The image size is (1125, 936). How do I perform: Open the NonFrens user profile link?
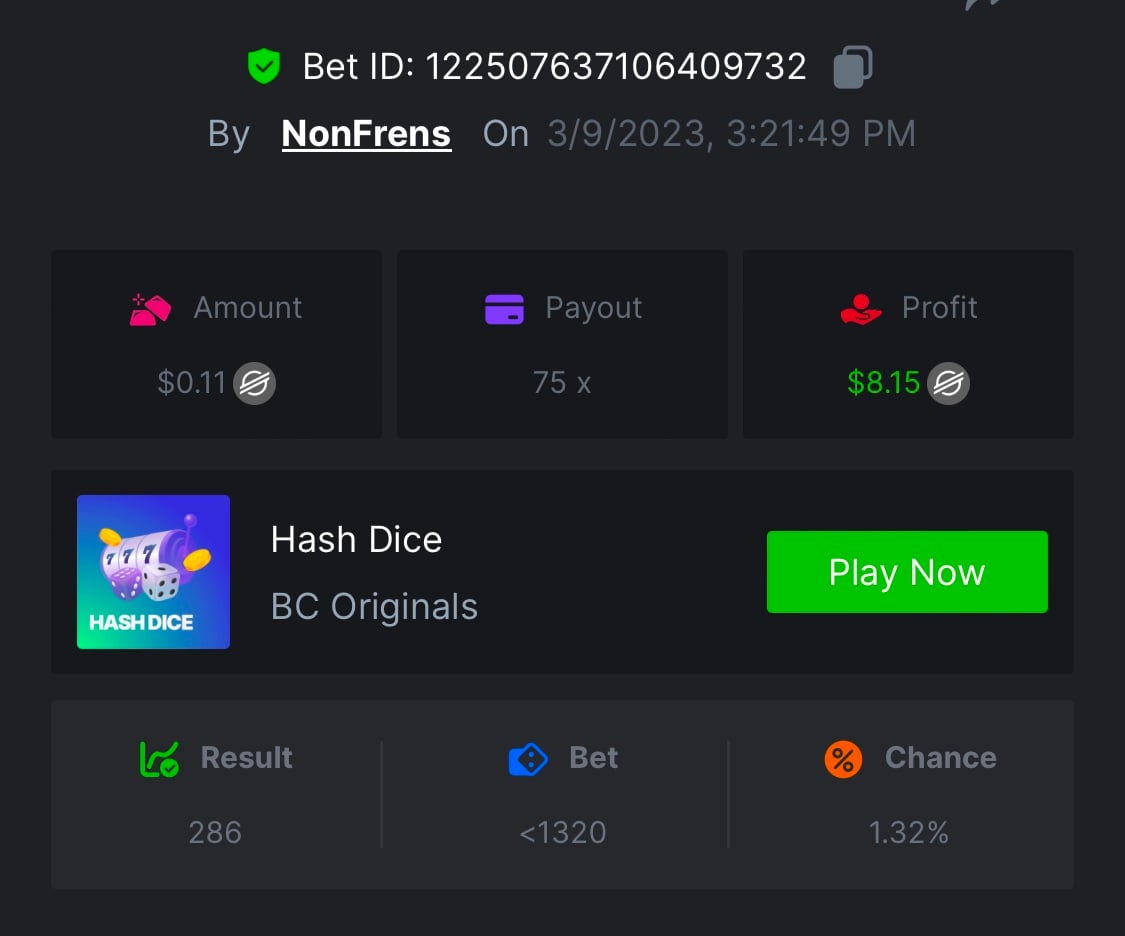366,134
